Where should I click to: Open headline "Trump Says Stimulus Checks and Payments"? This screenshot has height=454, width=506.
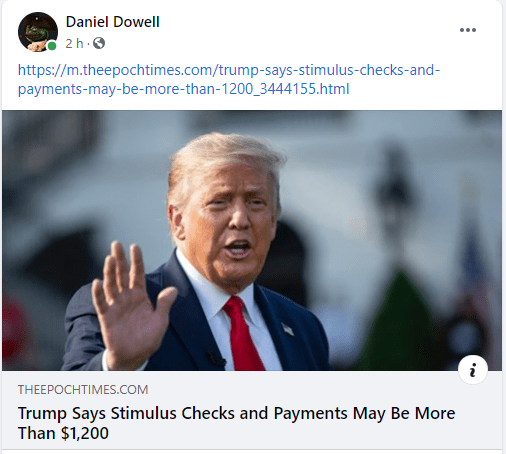click(x=182, y=413)
